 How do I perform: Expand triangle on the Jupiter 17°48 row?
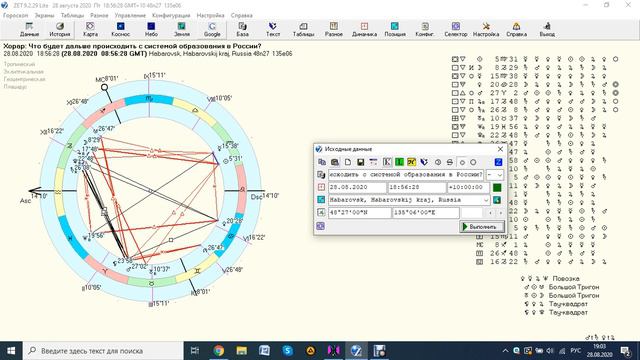463,101
